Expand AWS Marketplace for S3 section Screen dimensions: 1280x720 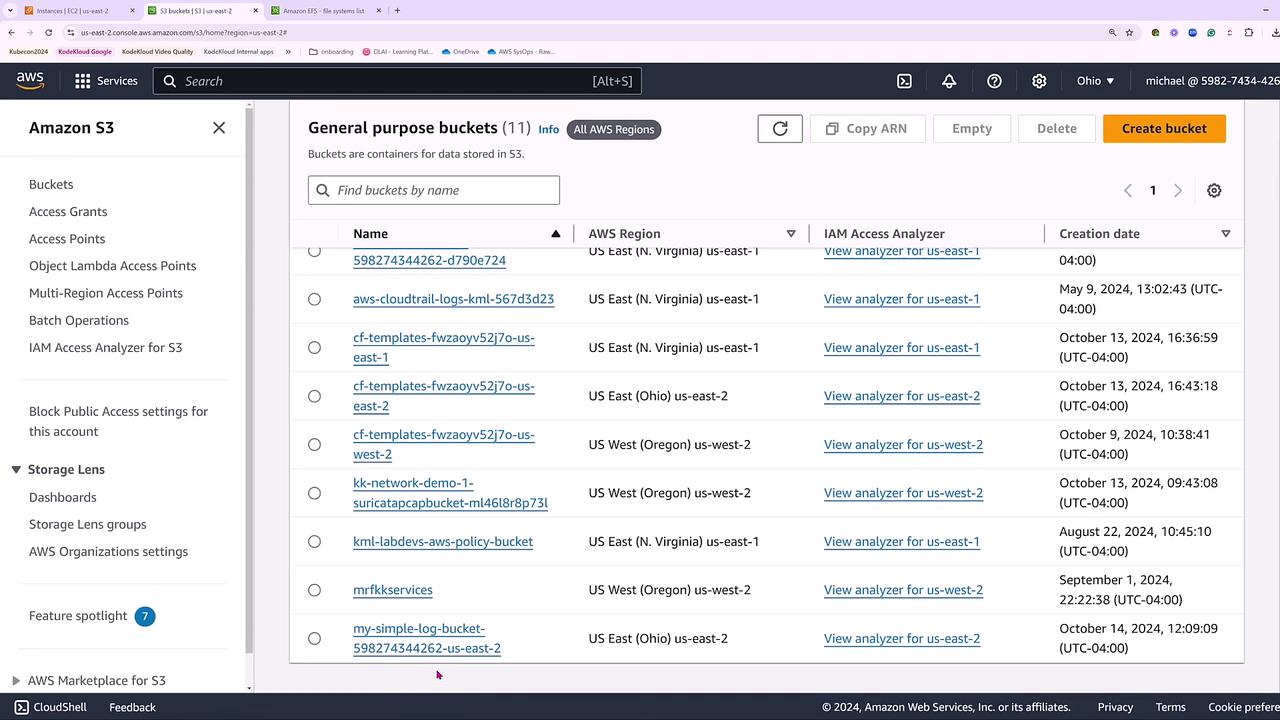[16, 681]
